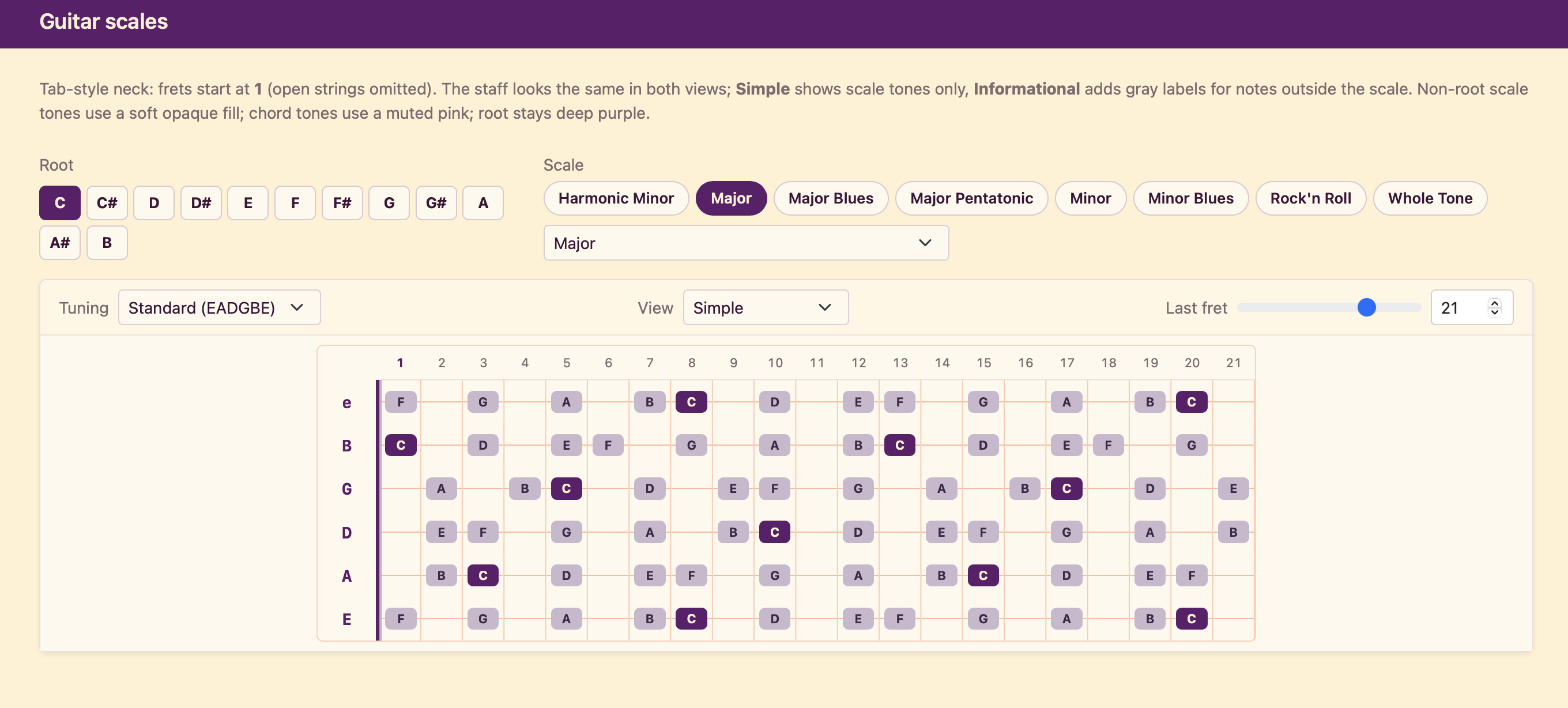
Task: Choose the Whole Tone scale
Action: pos(1430,198)
